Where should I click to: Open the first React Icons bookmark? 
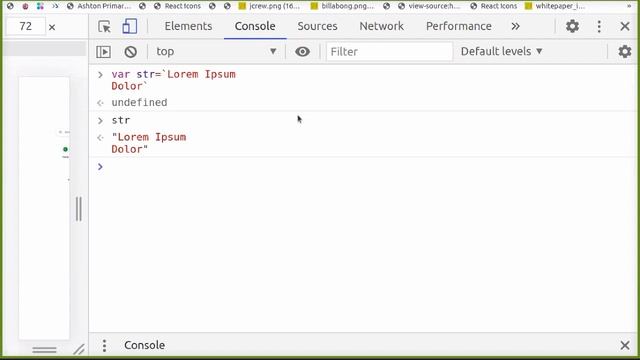point(178,6)
